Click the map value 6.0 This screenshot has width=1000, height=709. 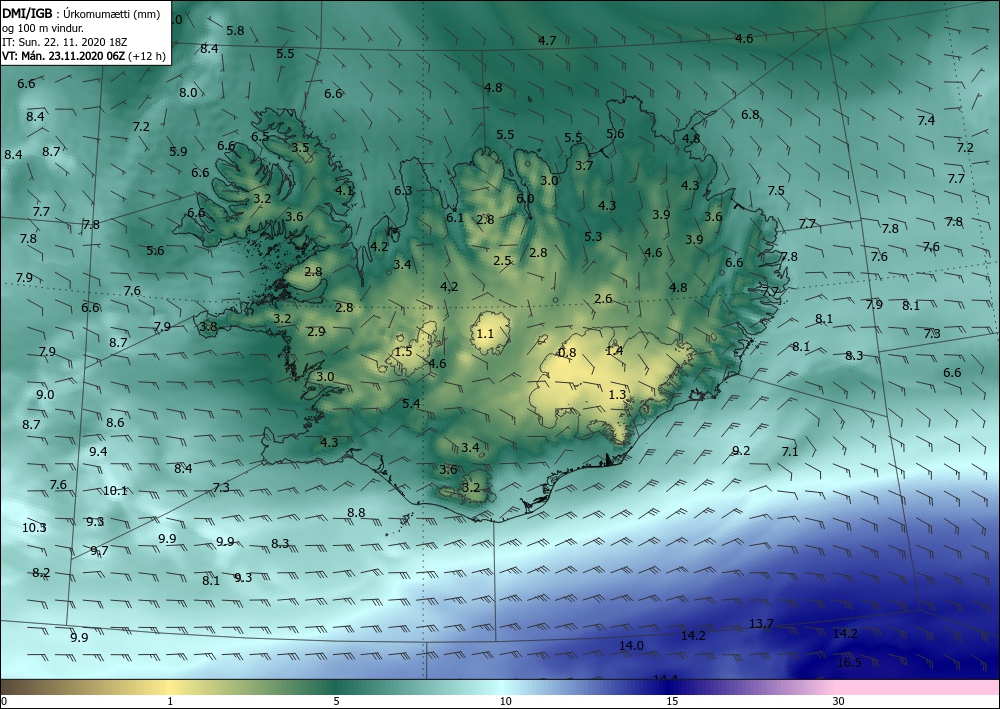[x=525, y=199]
